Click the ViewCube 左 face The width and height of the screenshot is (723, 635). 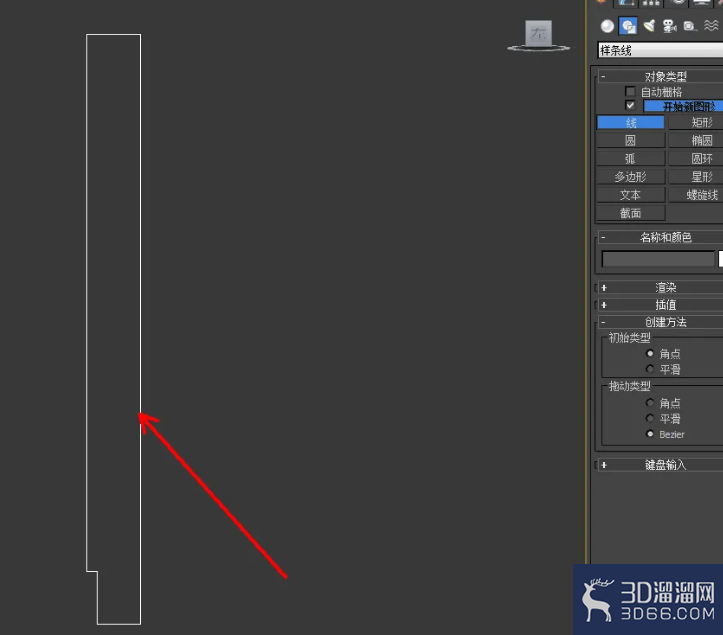point(539,33)
